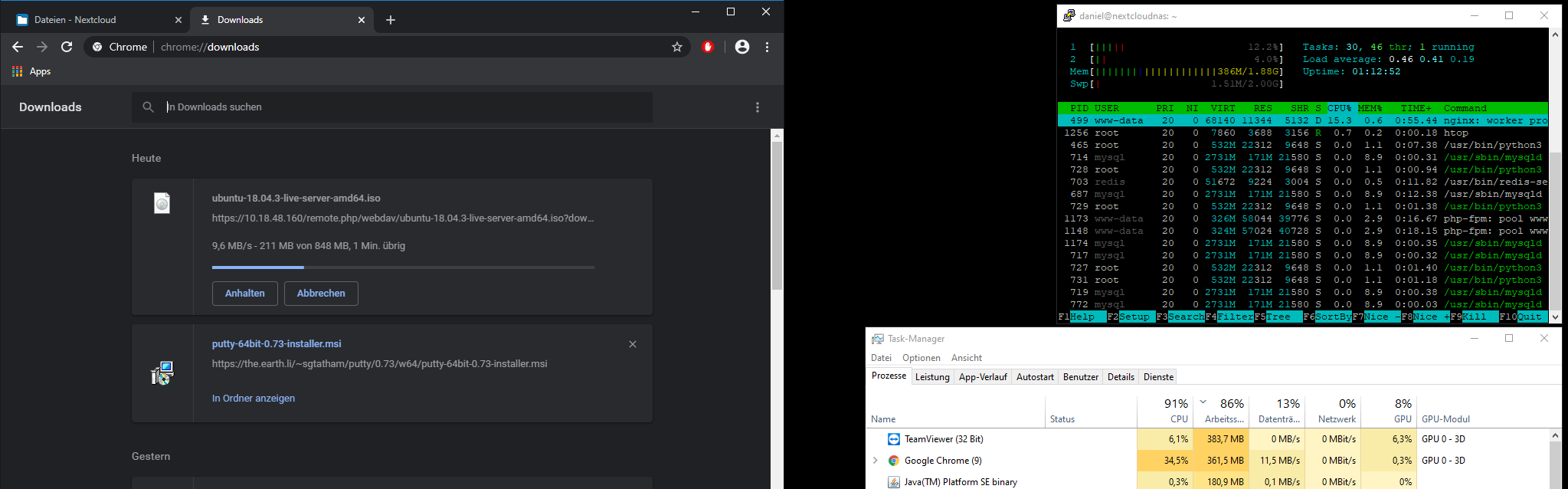
Task: Select the TeamViewer (32 Bit) process row
Action: [x=1207, y=439]
